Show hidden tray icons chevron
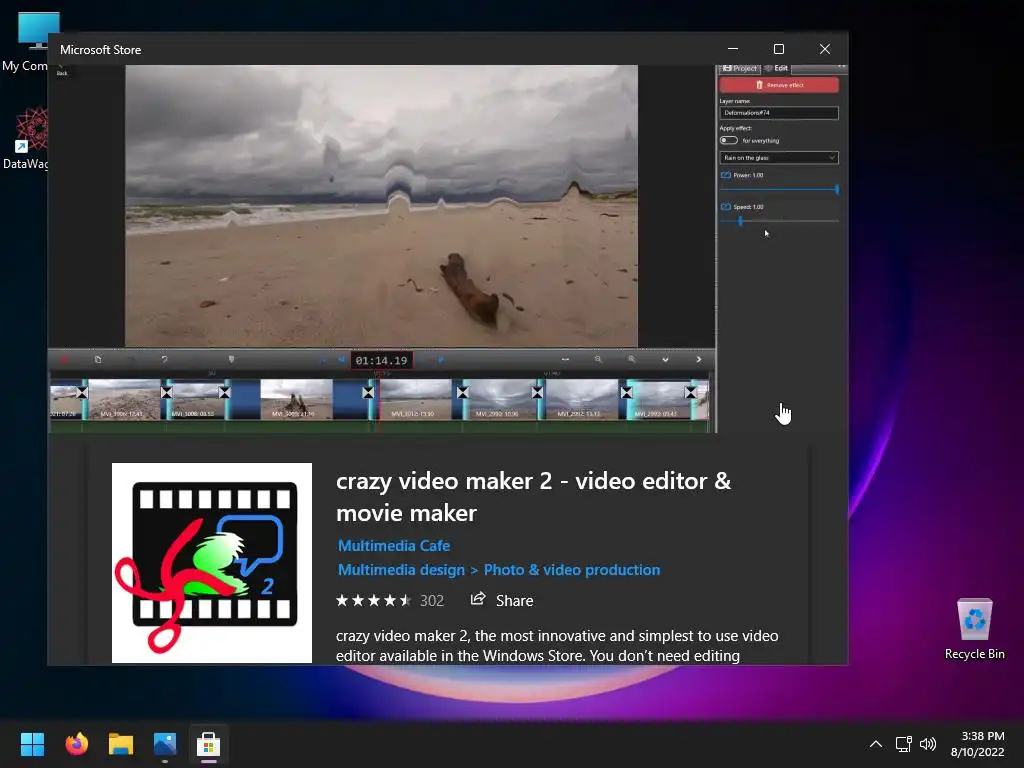1024x768 pixels. [x=876, y=744]
